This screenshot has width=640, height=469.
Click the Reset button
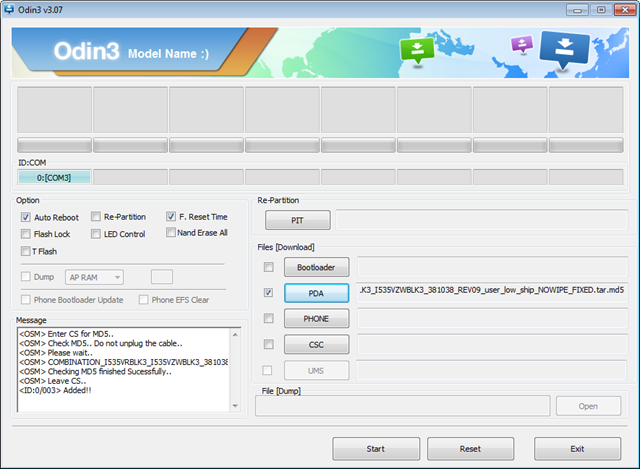[471, 449]
